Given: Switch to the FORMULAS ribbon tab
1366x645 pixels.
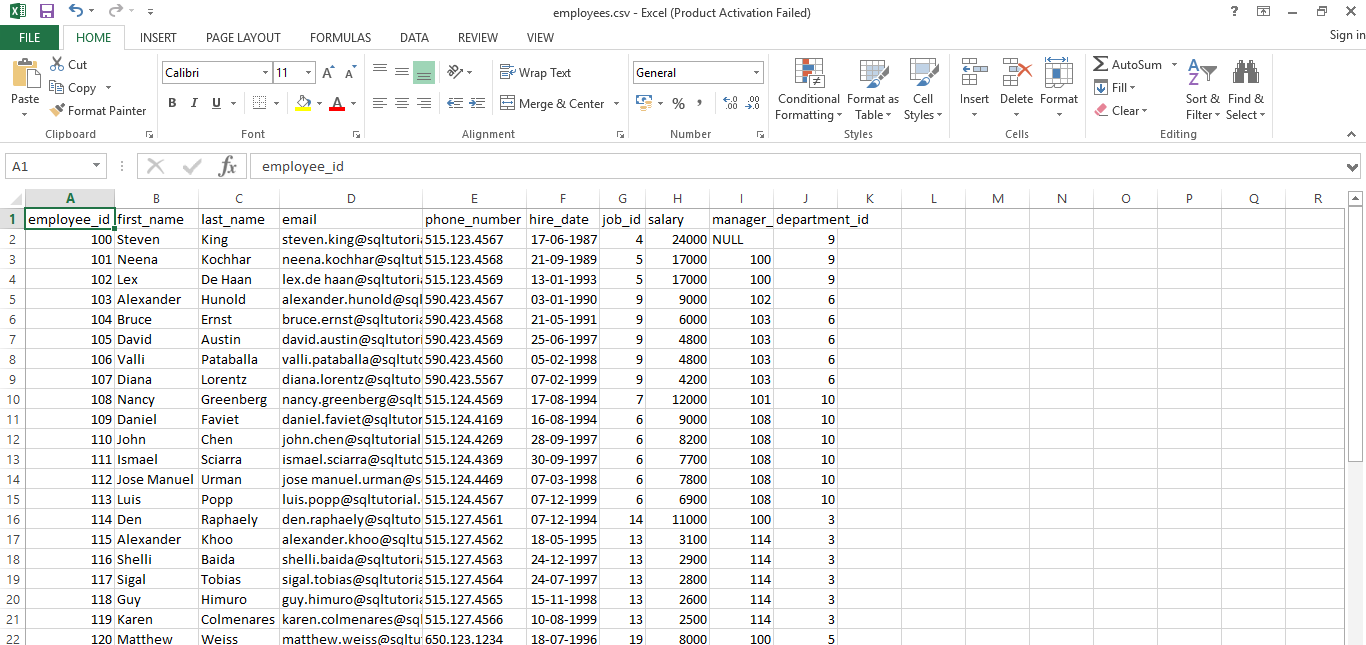Looking at the screenshot, I should (340, 38).
